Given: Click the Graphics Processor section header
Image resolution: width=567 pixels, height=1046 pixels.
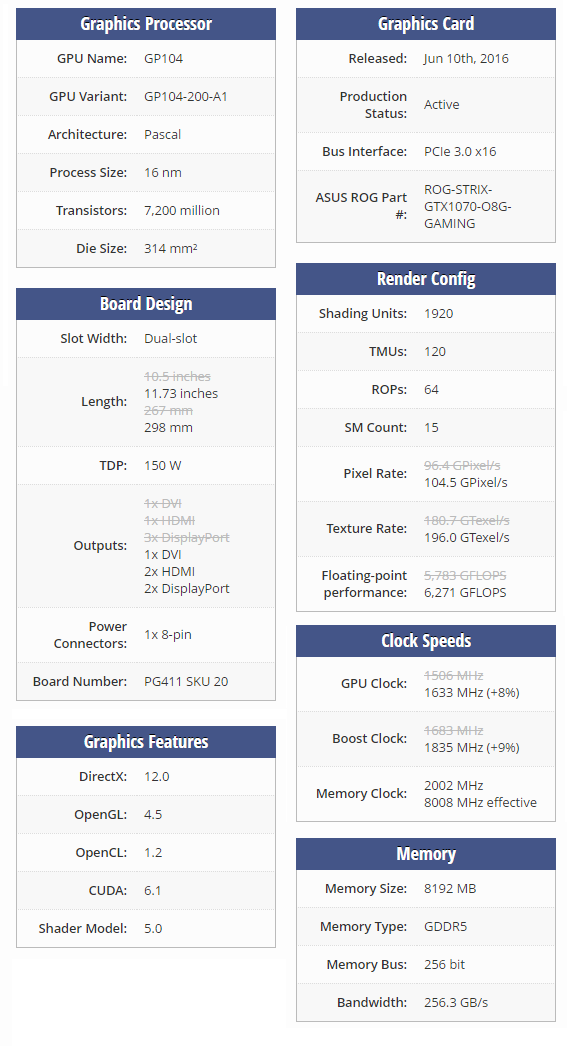Looking at the screenshot, I should coord(145,24).
